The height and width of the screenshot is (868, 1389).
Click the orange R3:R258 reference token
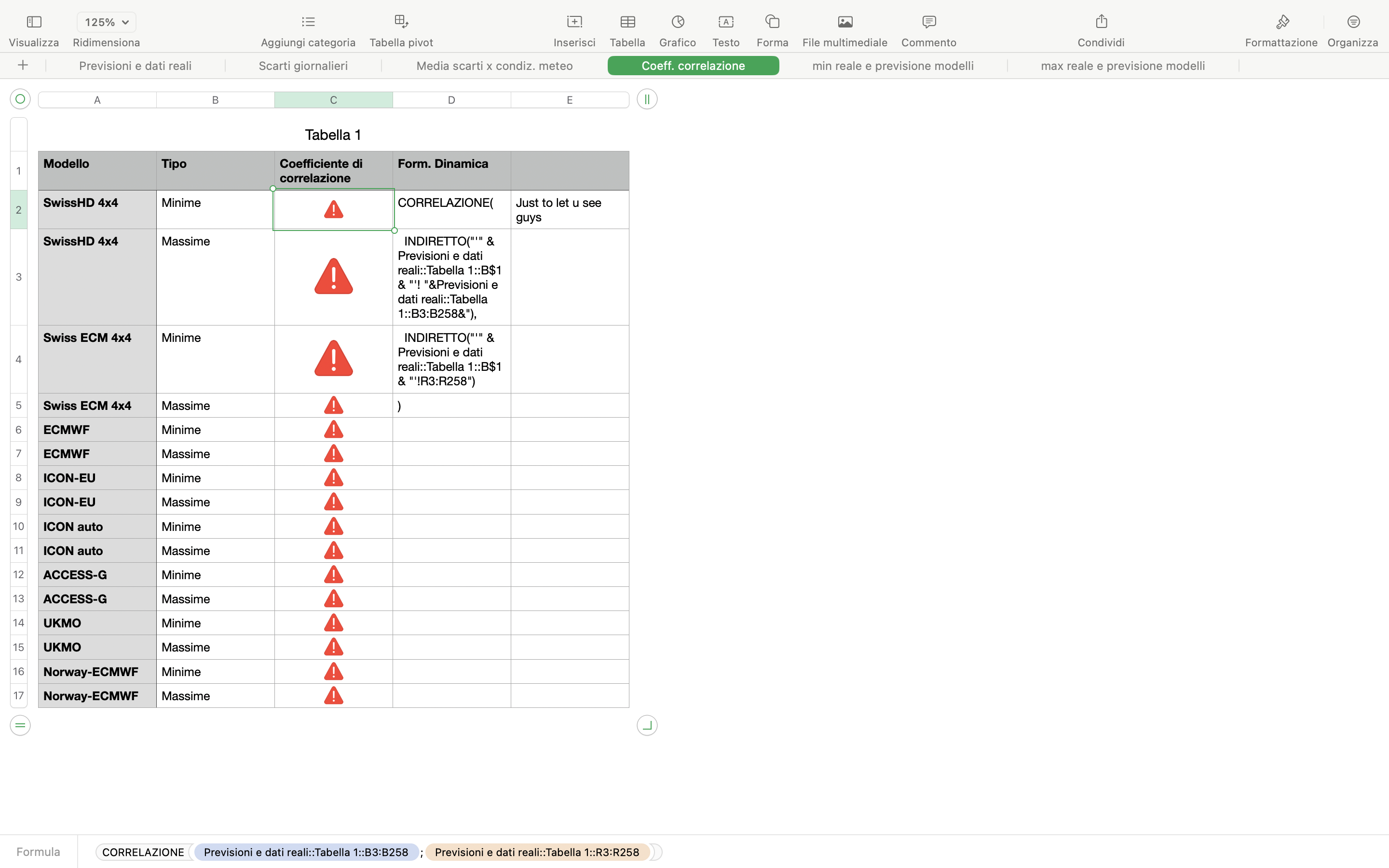pos(537,852)
